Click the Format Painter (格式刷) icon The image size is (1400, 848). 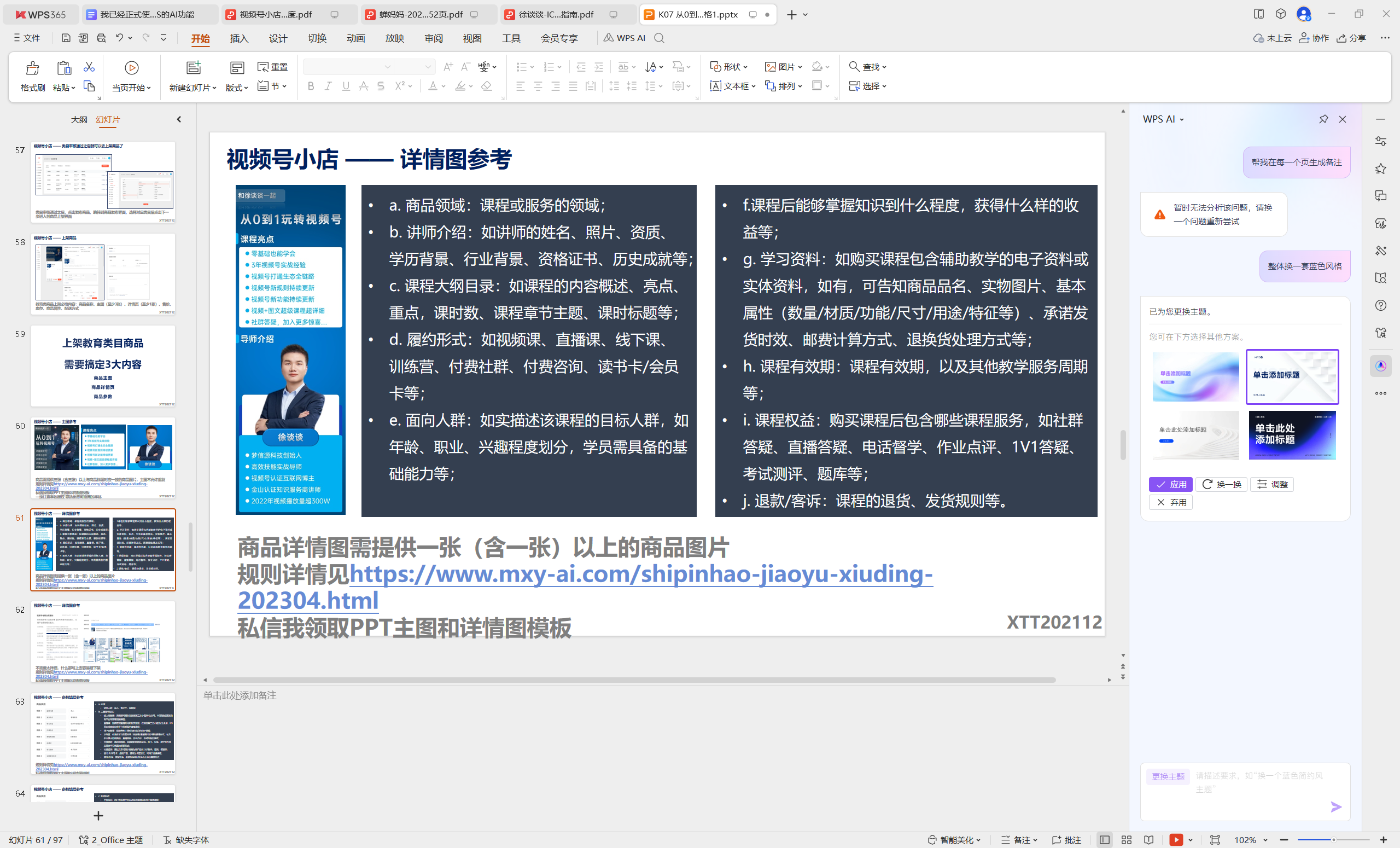(x=32, y=69)
